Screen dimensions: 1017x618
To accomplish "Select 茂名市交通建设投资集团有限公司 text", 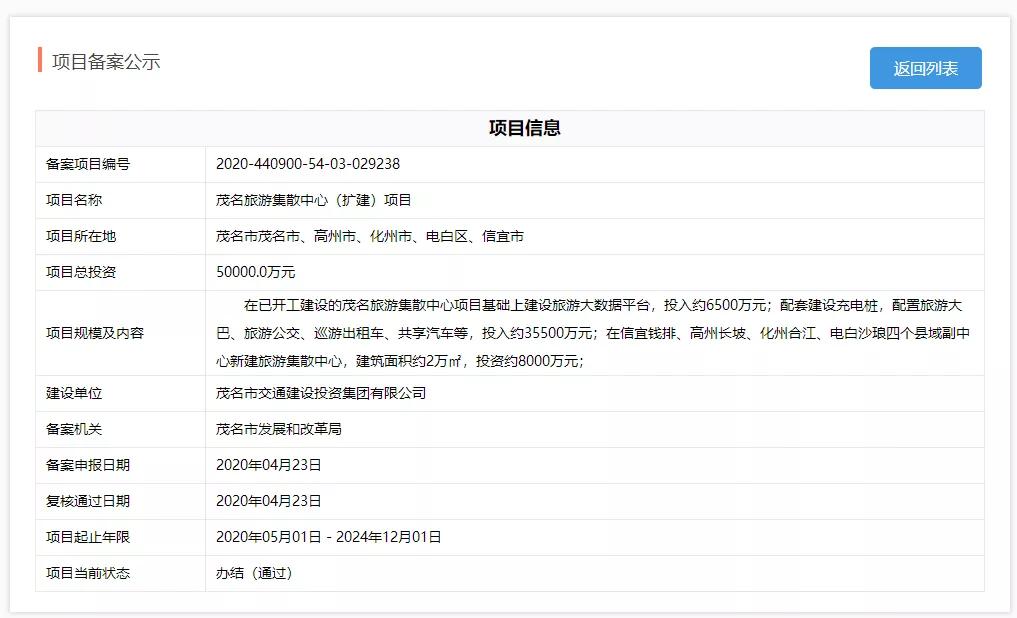I will click(x=321, y=393).
